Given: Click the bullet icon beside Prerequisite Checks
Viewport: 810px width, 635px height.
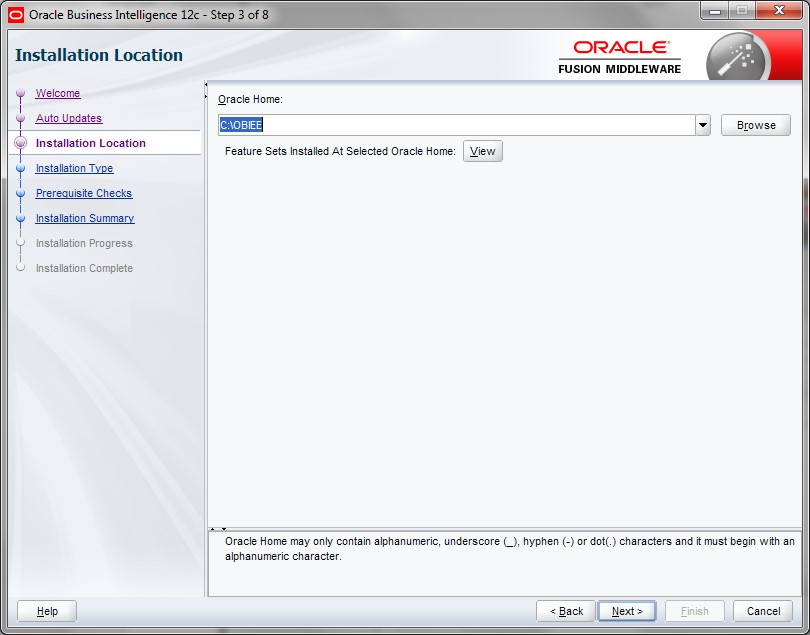Looking at the screenshot, I should pos(20,194).
